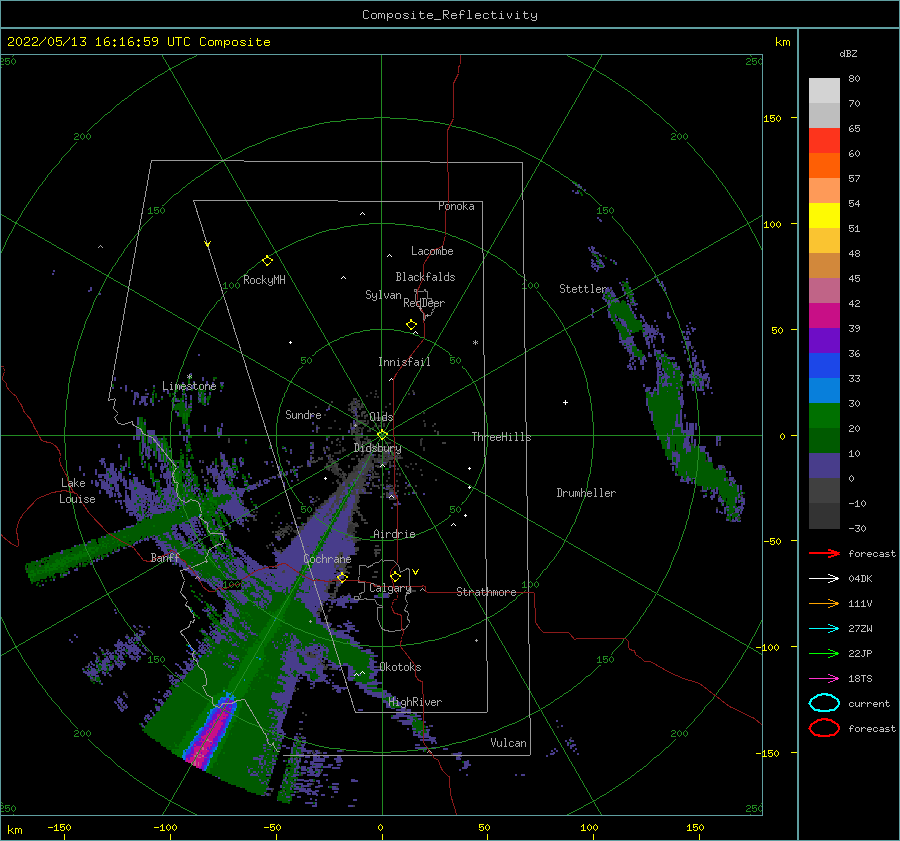Click the RedDeer city label
Viewport: 900px width, 841px height.
[424, 303]
